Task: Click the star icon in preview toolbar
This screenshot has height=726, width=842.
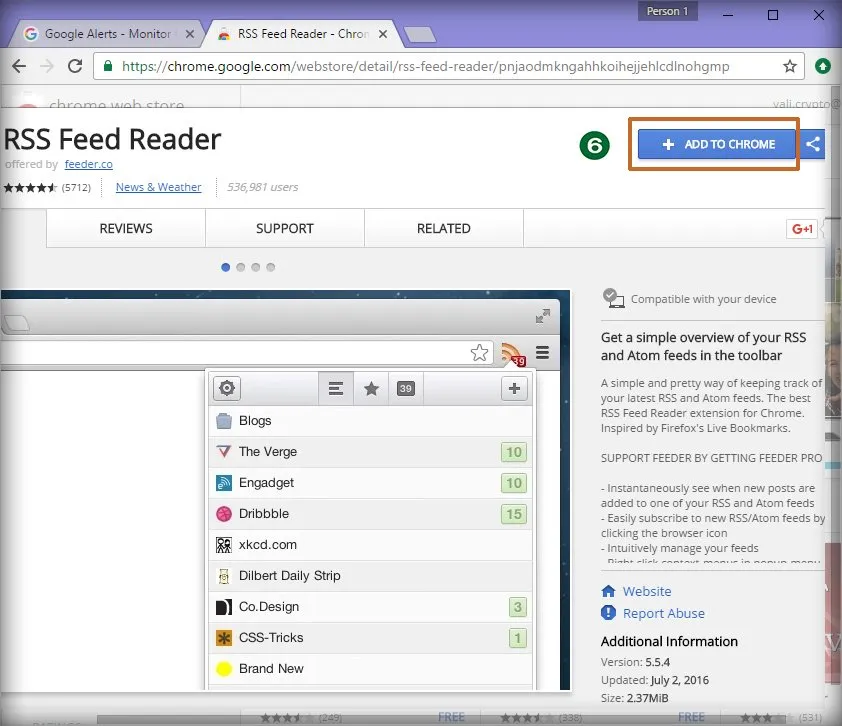Action: click(480, 353)
